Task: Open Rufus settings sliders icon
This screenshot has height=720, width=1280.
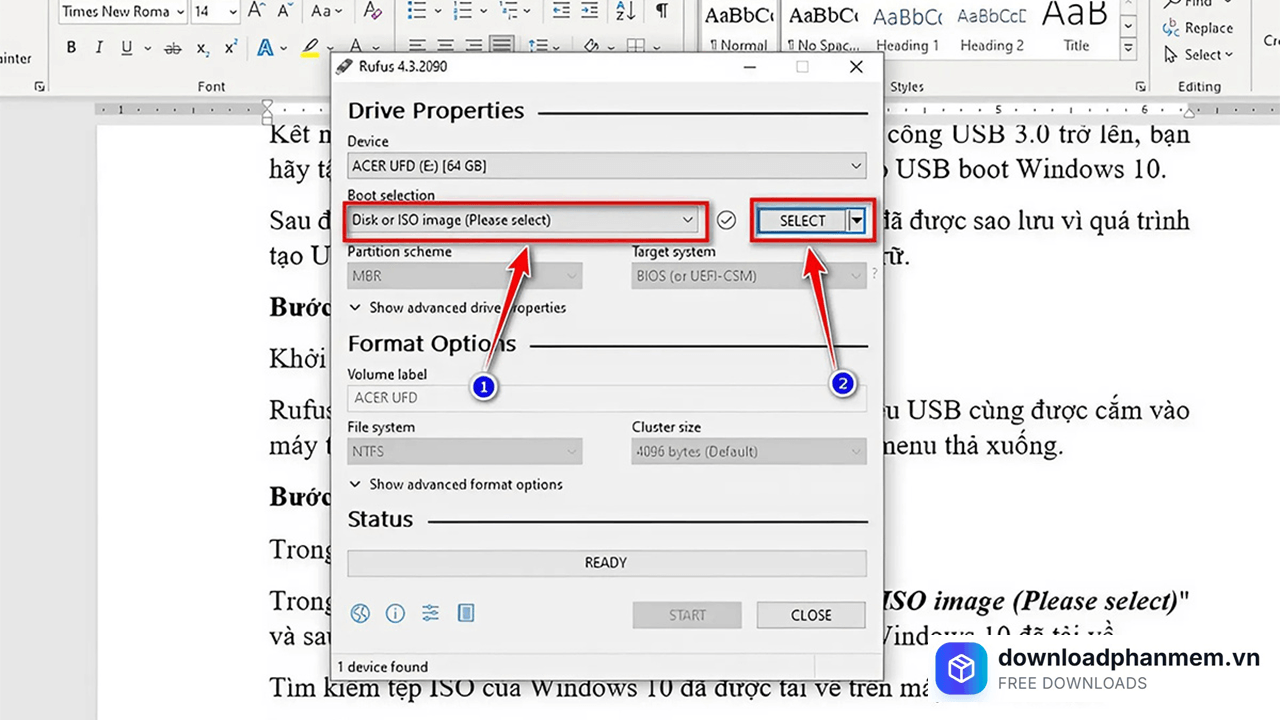Action: point(430,614)
